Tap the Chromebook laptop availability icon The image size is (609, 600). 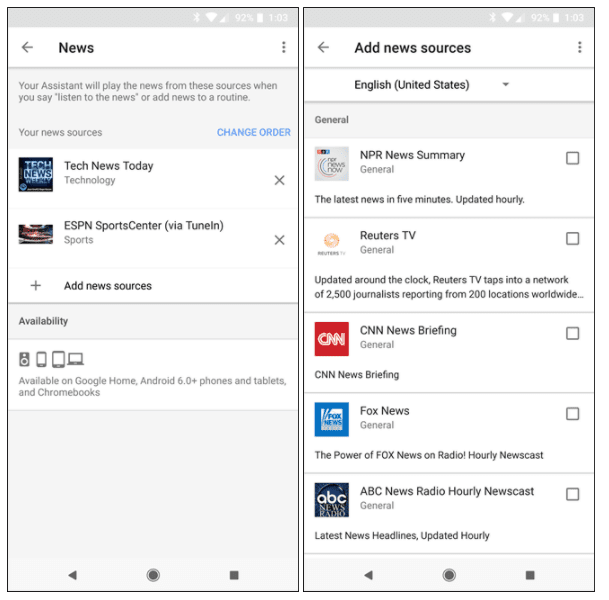(x=75, y=359)
